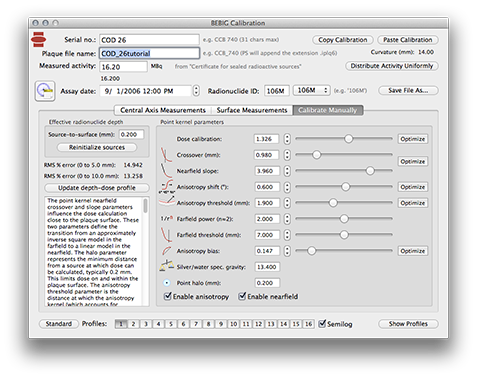Click Optimize for Crossover and Nearfield slope
The height and width of the screenshot is (378, 477).
tap(413, 161)
